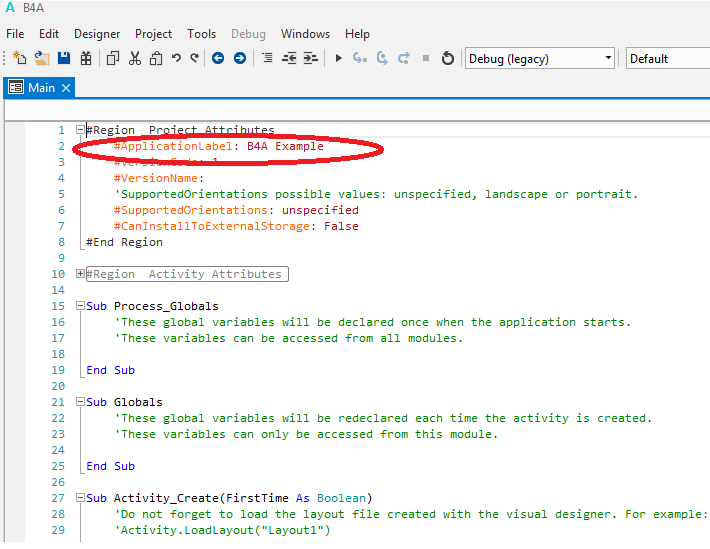This screenshot has height=549, width=710.
Task: Run the project with the play icon
Action: [x=338, y=58]
